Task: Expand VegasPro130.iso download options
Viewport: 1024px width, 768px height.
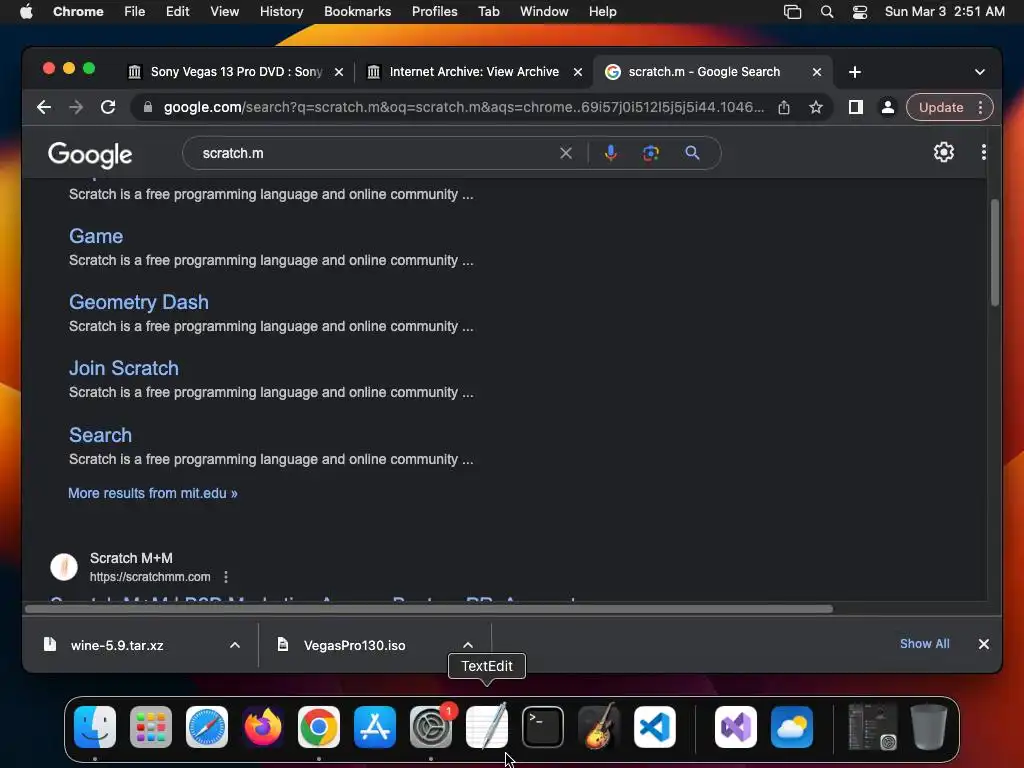Action: click(x=468, y=645)
